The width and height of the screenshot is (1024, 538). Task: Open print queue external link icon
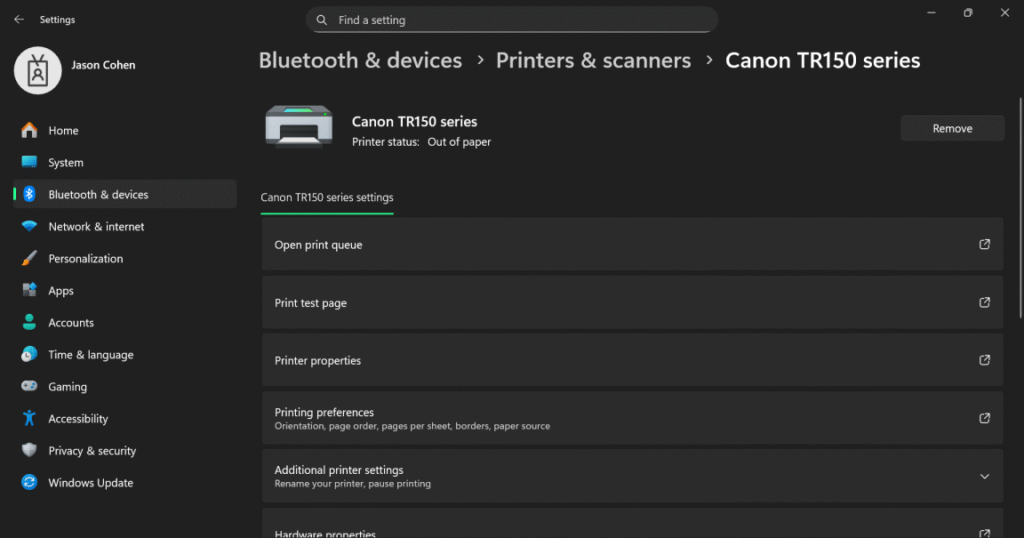(984, 245)
